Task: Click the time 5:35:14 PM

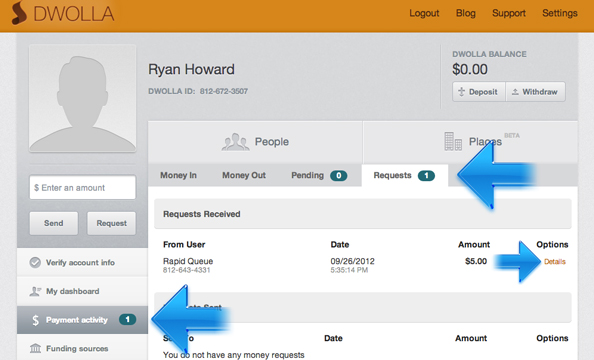Action: click(x=349, y=270)
